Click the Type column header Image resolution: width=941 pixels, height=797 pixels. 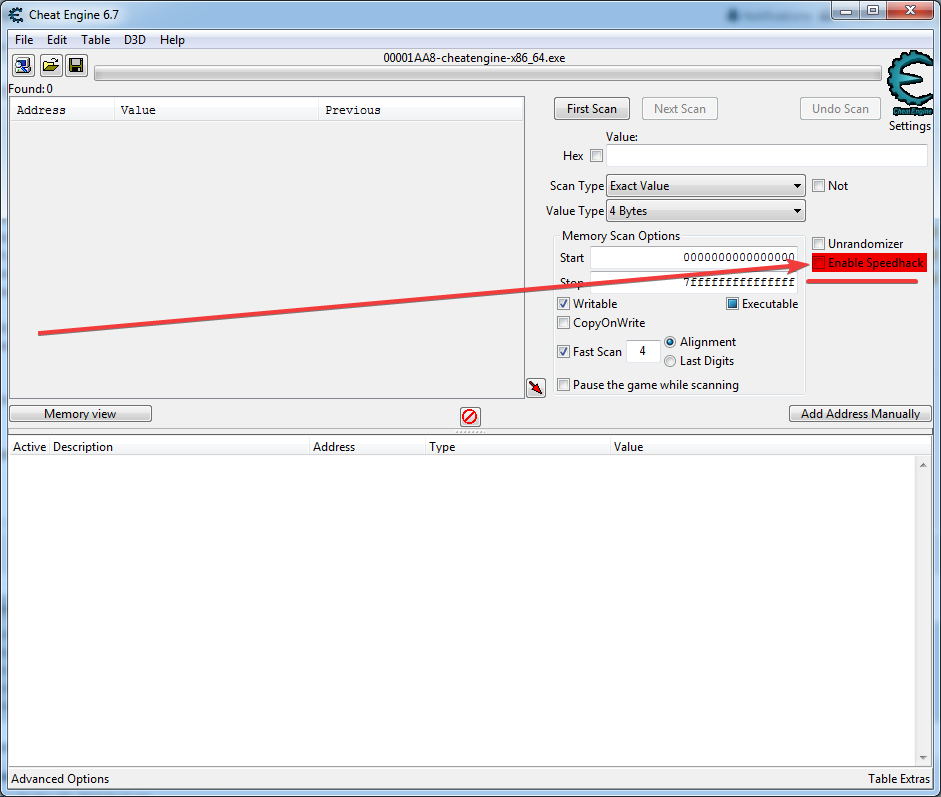pyautogui.click(x=518, y=447)
